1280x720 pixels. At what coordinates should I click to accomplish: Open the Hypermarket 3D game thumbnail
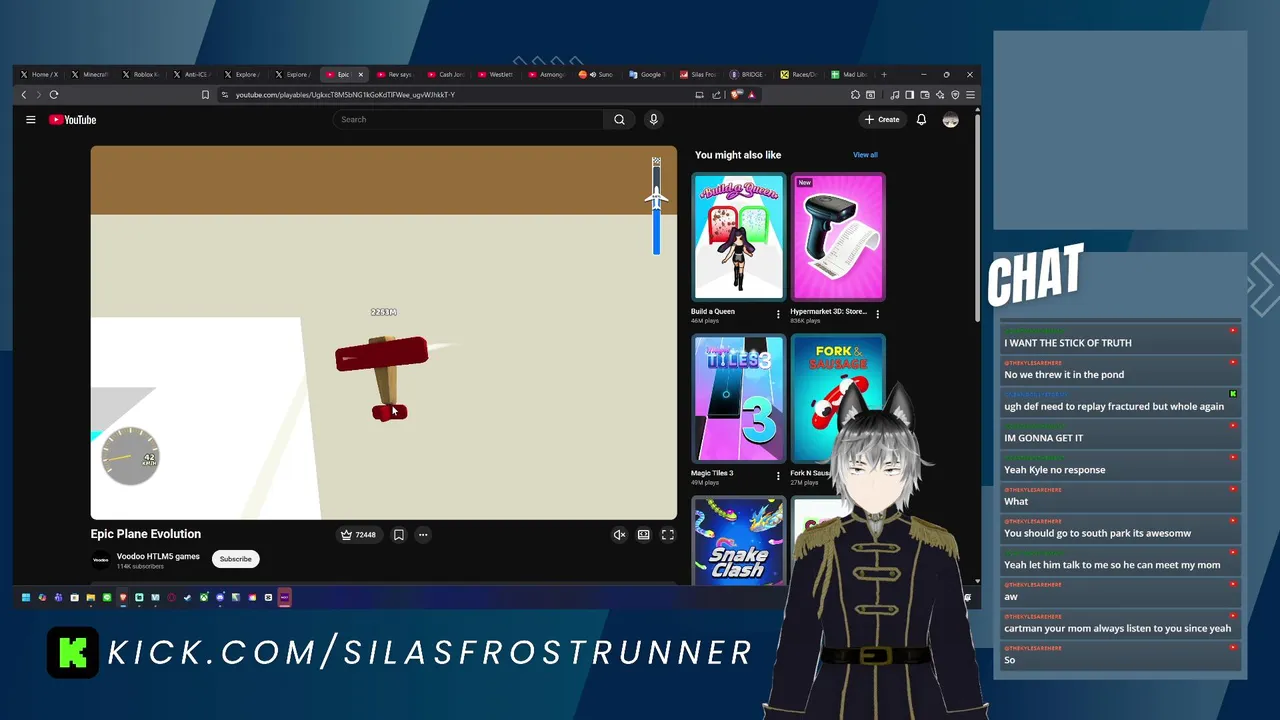coord(838,238)
